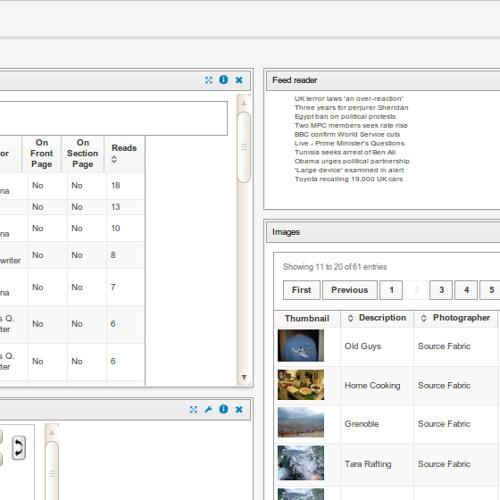Close the article list widget with the X icon

tap(239, 80)
